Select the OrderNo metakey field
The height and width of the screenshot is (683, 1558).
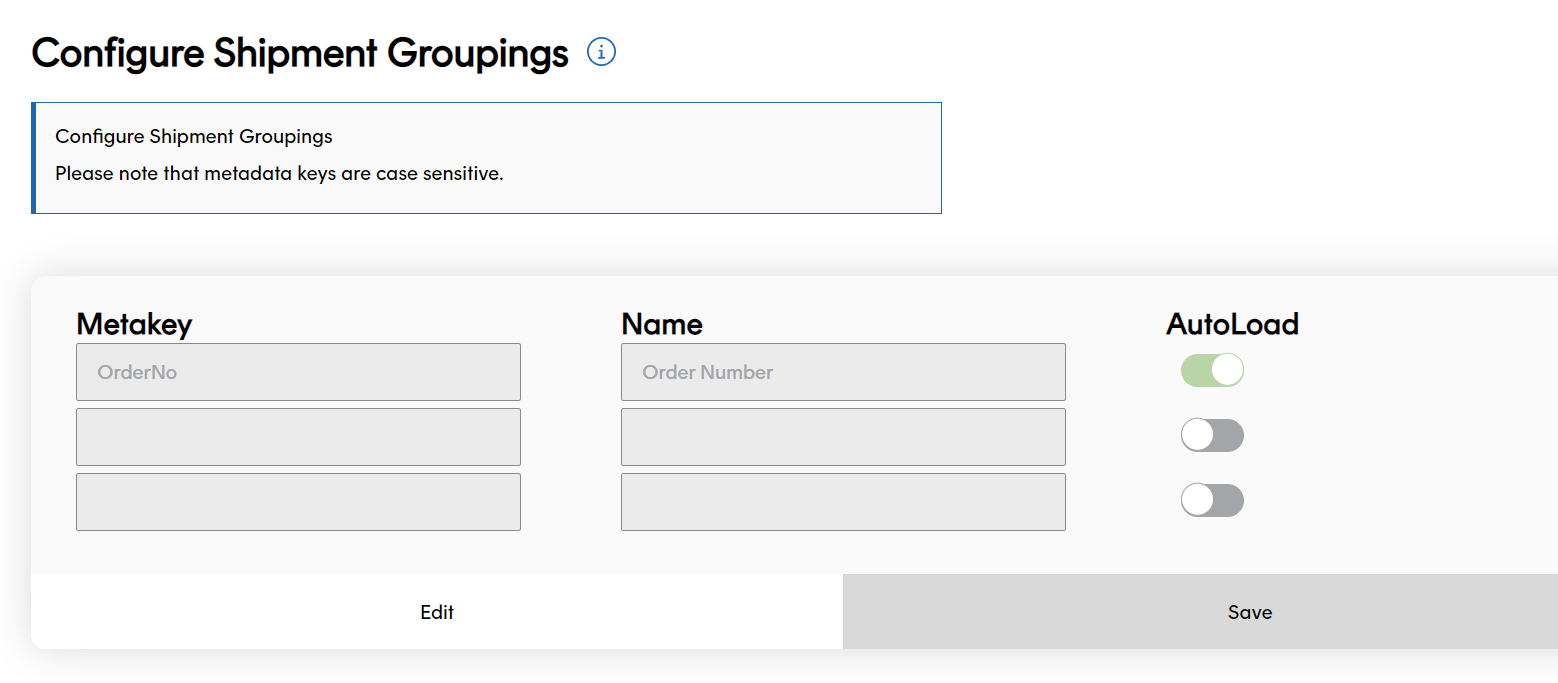pos(298,371)
